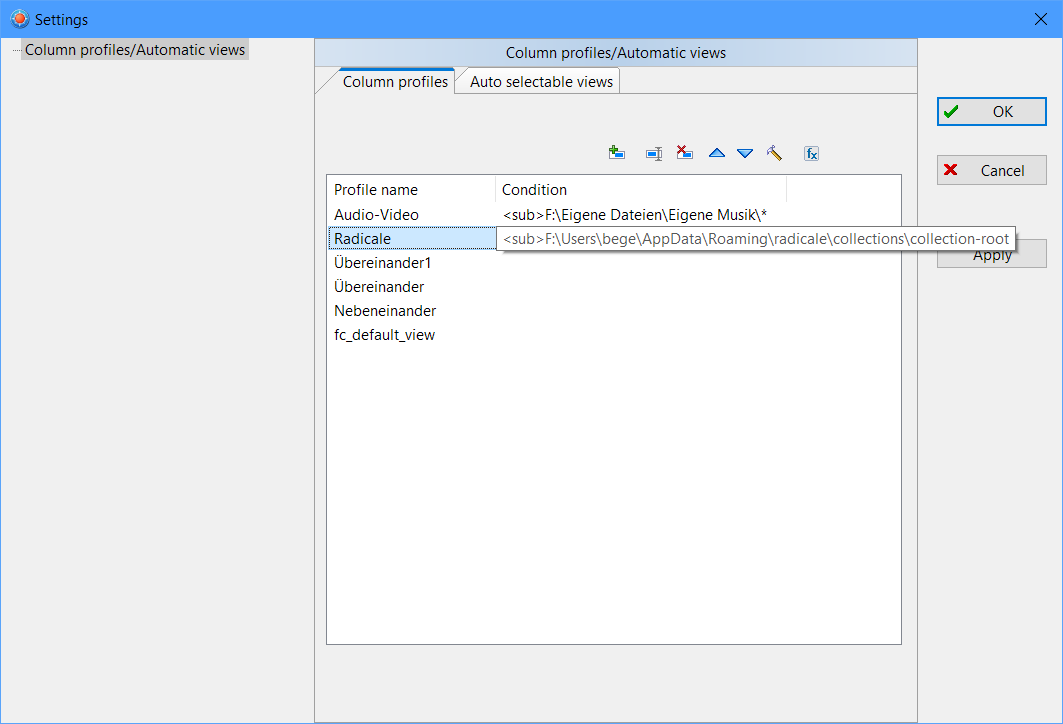
Task: Click the hammer edit profile icon
Action: (x=774, y=153)
